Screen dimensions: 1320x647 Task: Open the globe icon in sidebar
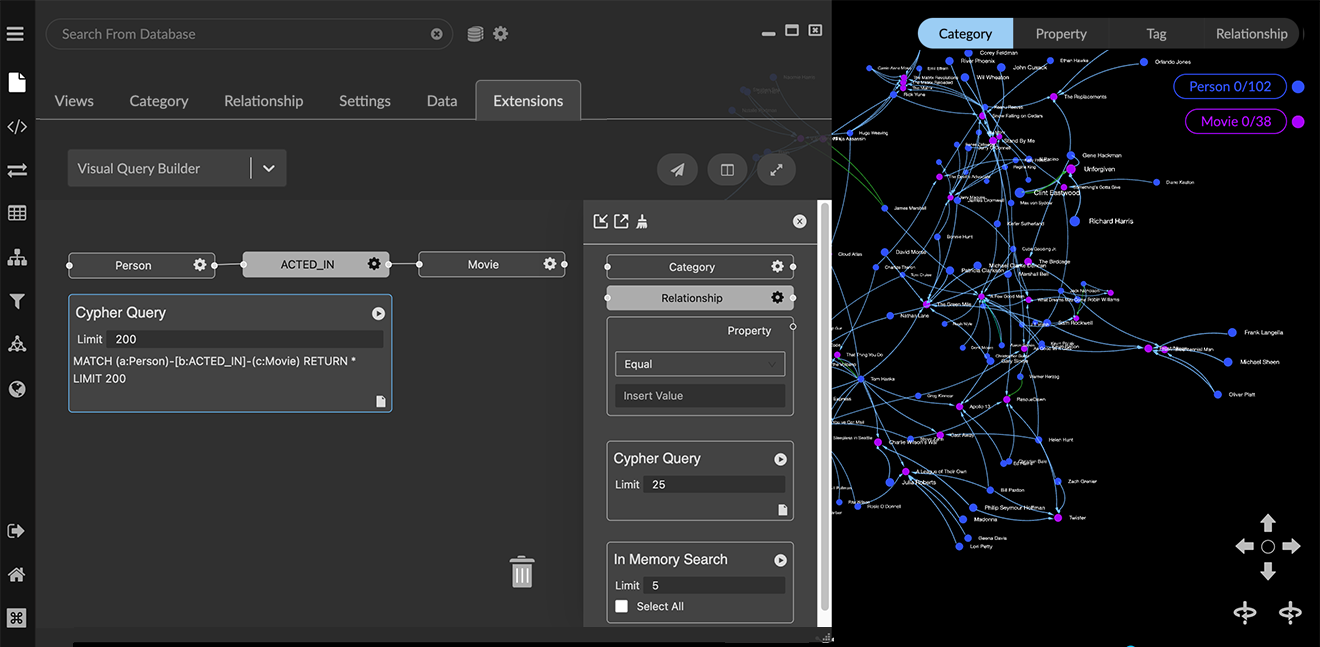click(x=17, y=389)
